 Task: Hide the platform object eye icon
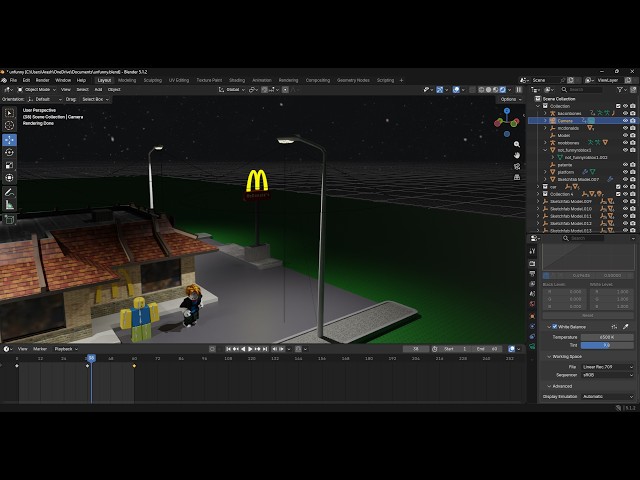625,172
